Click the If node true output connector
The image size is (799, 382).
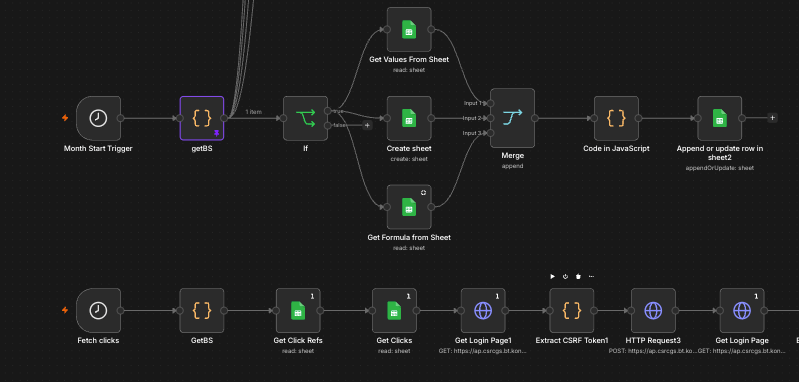click(328, 111)
